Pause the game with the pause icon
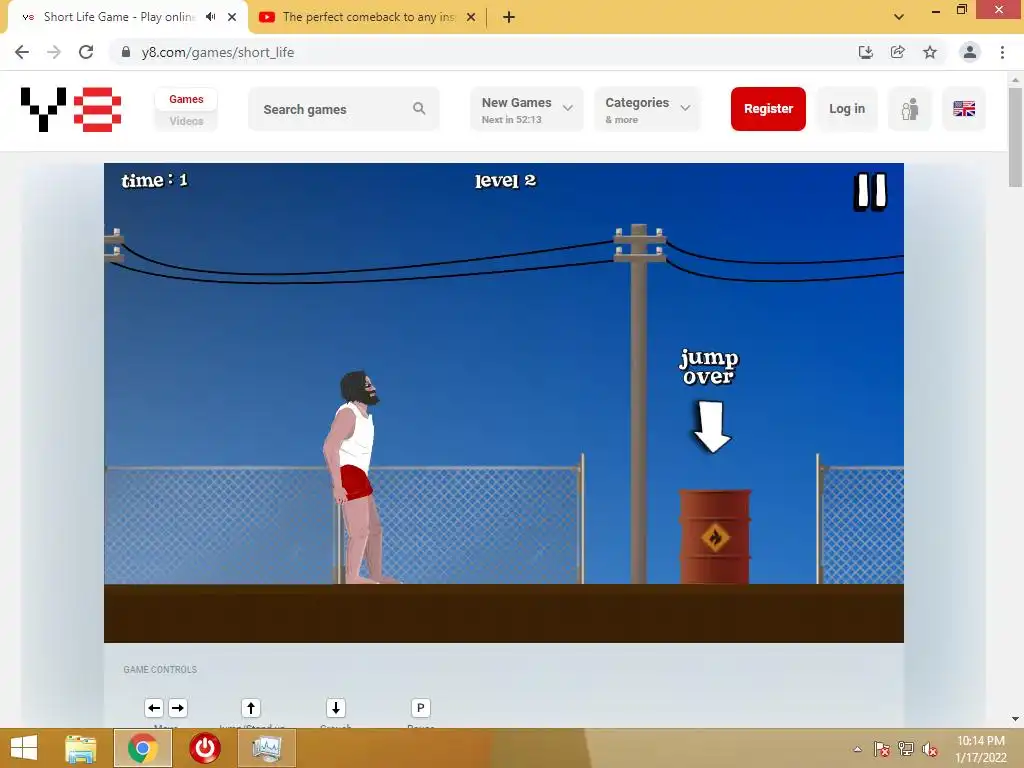Viewport: 1024px width, 768px height. 871,192
